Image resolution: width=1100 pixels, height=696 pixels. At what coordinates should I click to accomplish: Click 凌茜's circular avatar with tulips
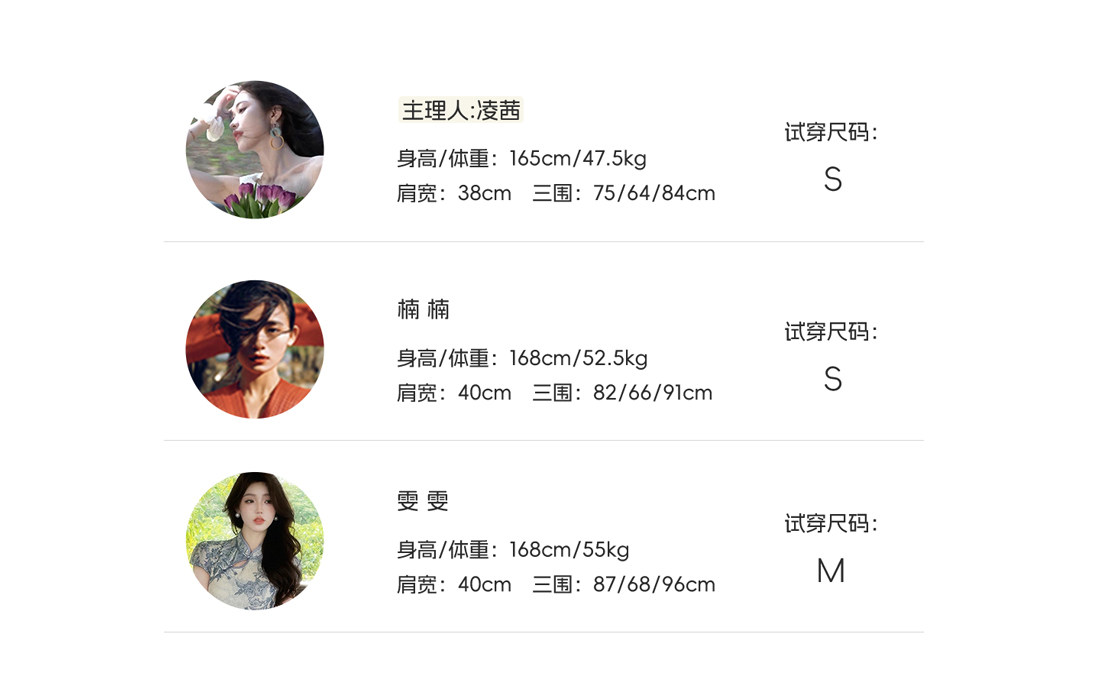coord(255,149)
